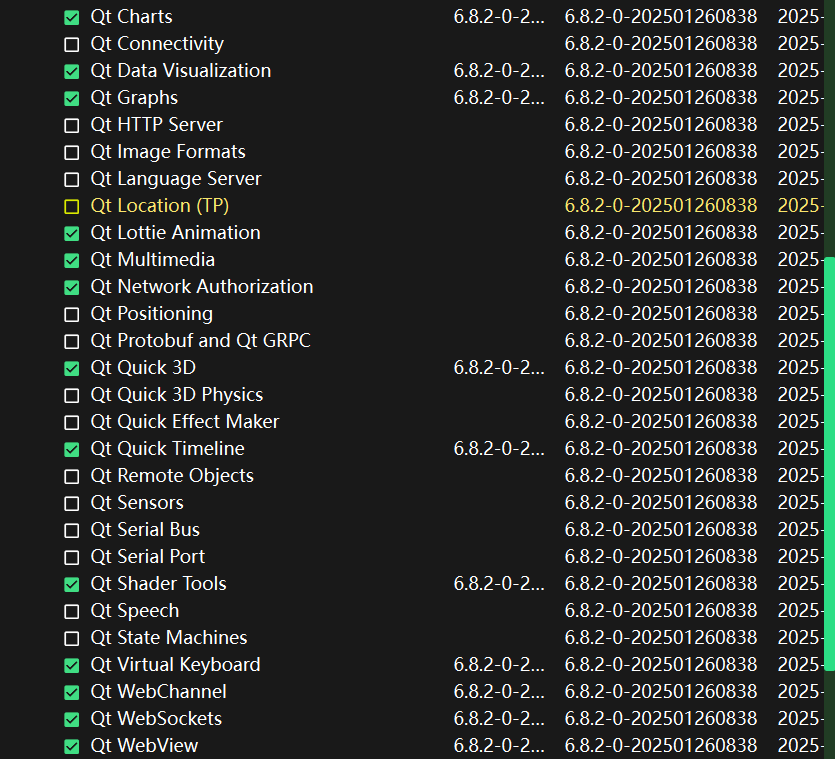Click the Qt State Machines label
This screenshot has height=759, width=835.
click(169, 638)
